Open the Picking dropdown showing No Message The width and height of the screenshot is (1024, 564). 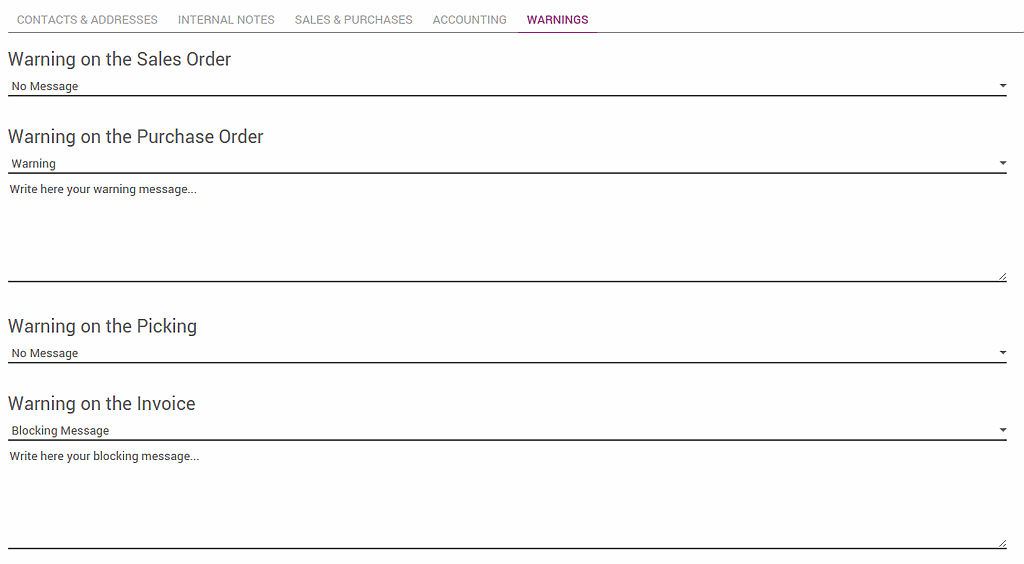point(500,353)
